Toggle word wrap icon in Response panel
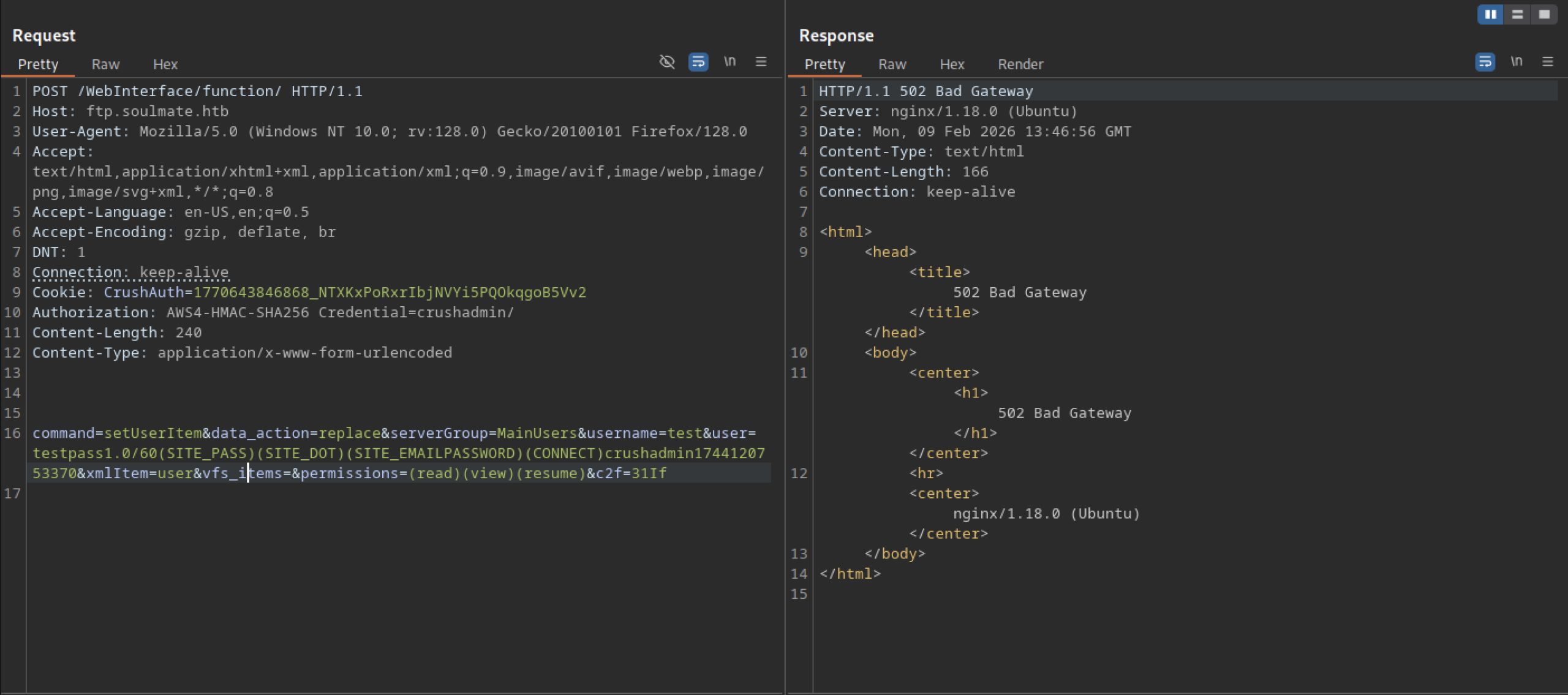This screenshot has width=1568, height=695. click(1485, 62)
